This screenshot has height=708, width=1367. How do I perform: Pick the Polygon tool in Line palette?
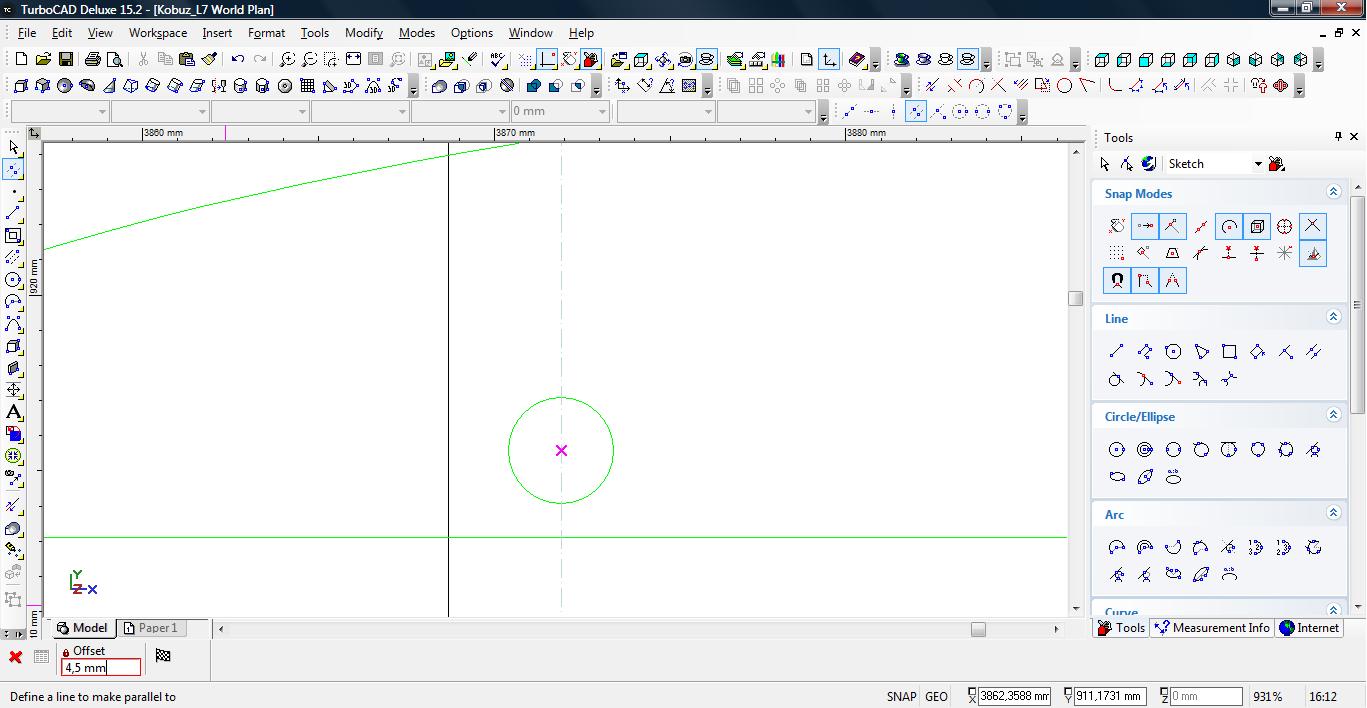point(1173,351)
